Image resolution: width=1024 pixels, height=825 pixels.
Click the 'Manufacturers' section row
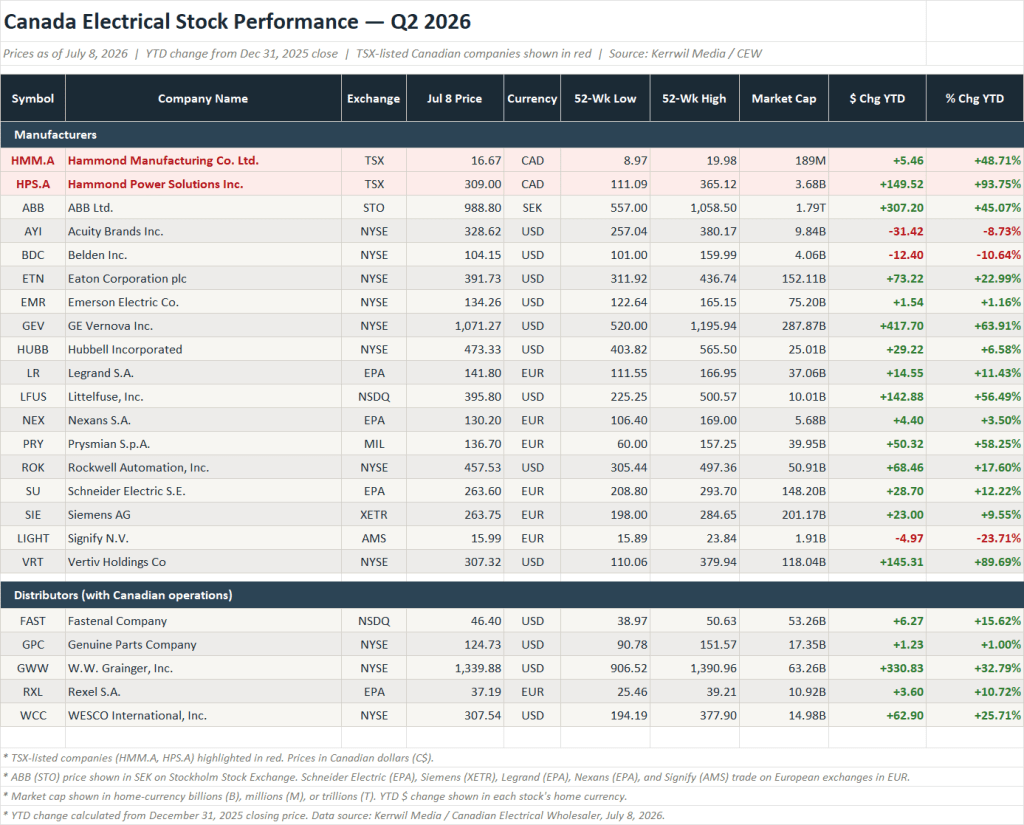[x=512, y=135]
